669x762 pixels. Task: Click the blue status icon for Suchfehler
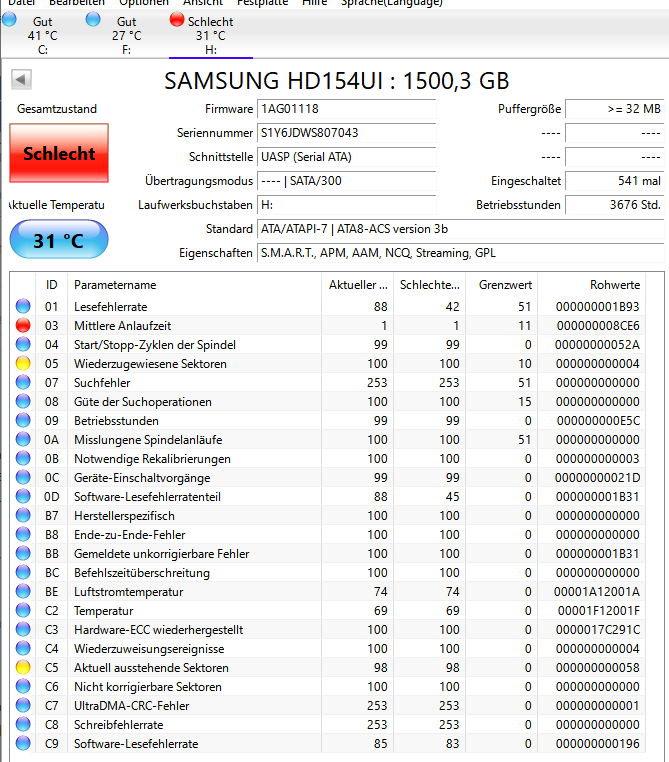click(23, 382)
